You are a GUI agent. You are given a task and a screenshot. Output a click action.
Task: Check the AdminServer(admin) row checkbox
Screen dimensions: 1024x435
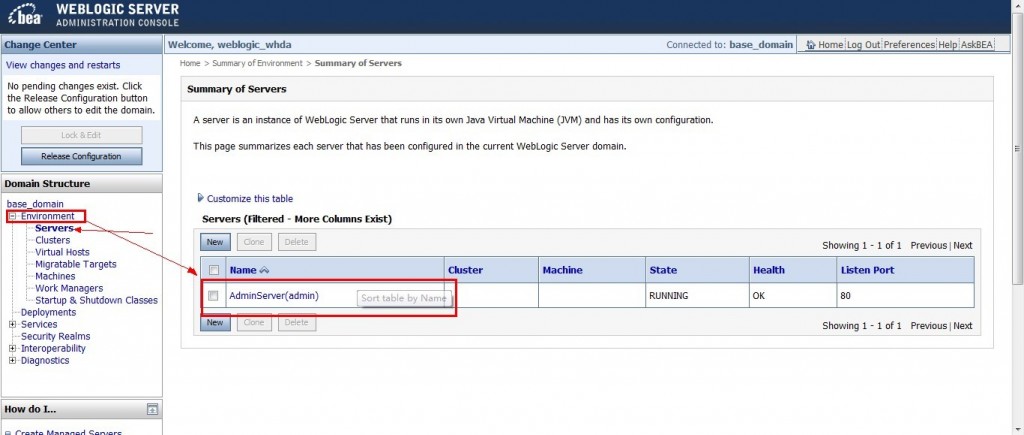213,296
